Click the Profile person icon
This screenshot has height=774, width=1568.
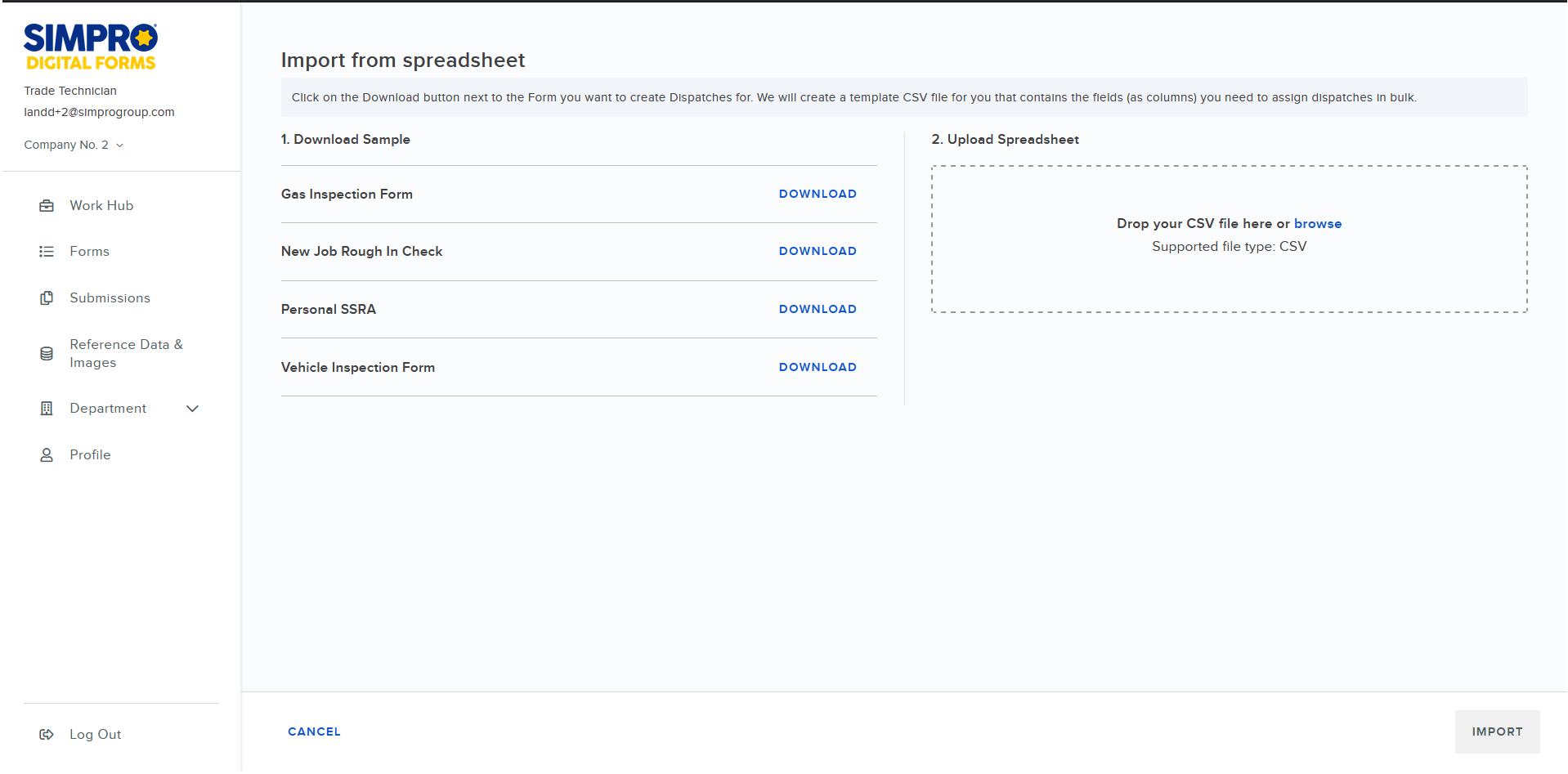(x=47, y=455)
